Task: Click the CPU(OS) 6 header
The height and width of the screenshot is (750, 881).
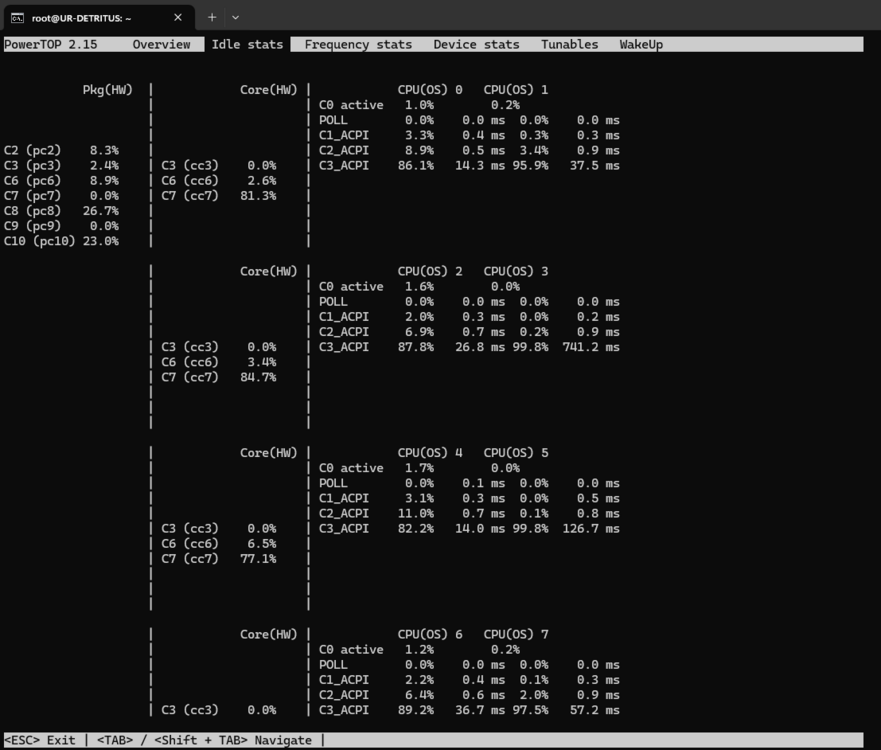Action: tap(430, 634)
